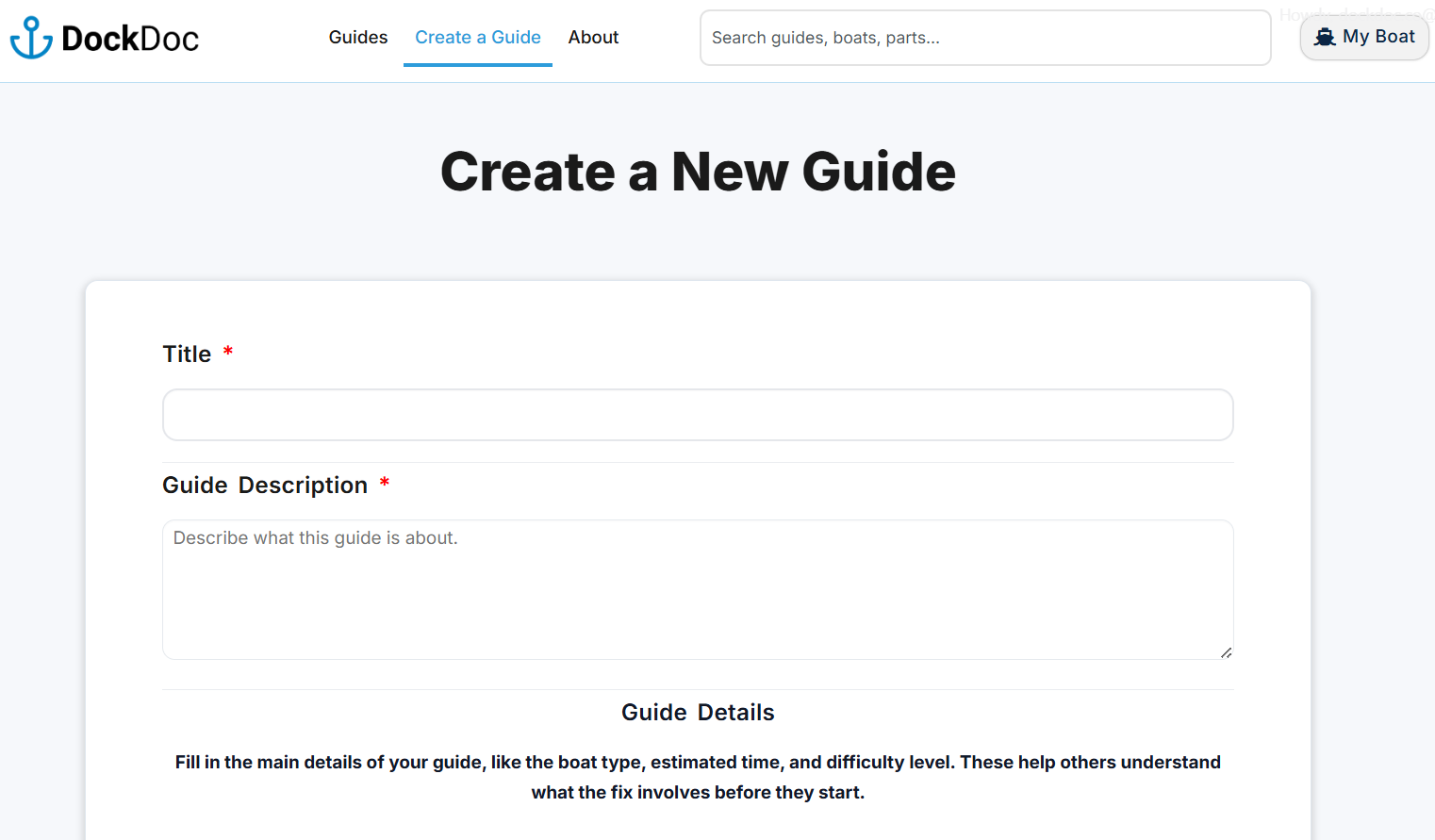Click the DockDoc wordmark text
This screenshot has width=1435, height=840.
point(130,39)
